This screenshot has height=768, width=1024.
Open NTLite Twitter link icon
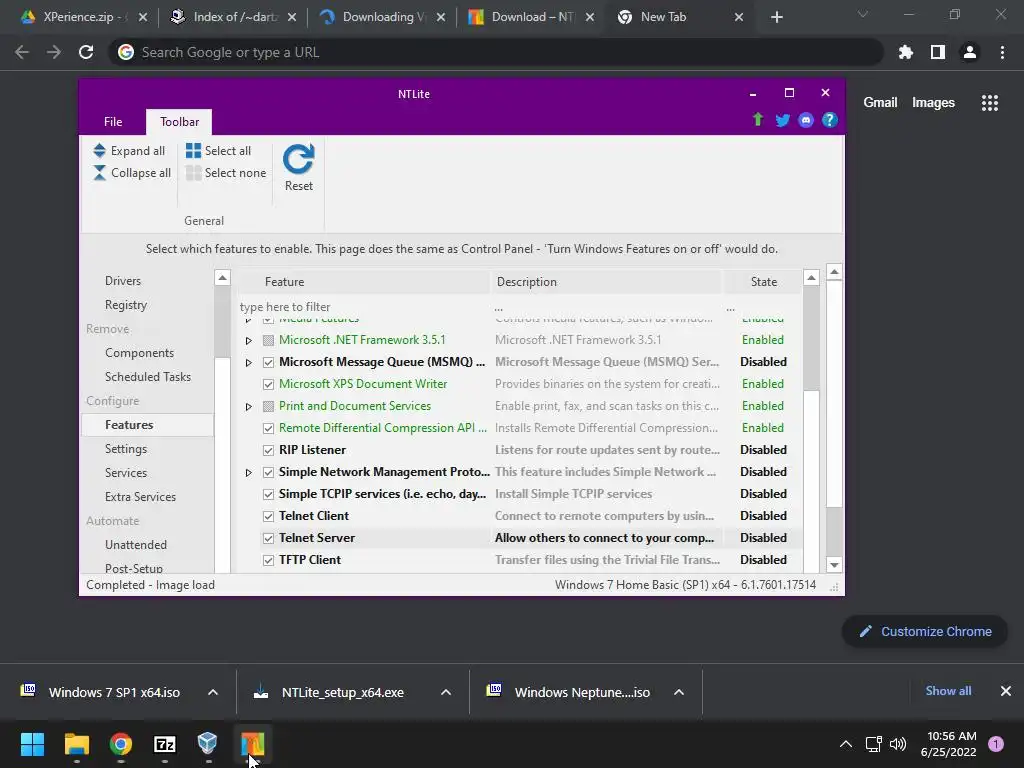pos(782,120)
